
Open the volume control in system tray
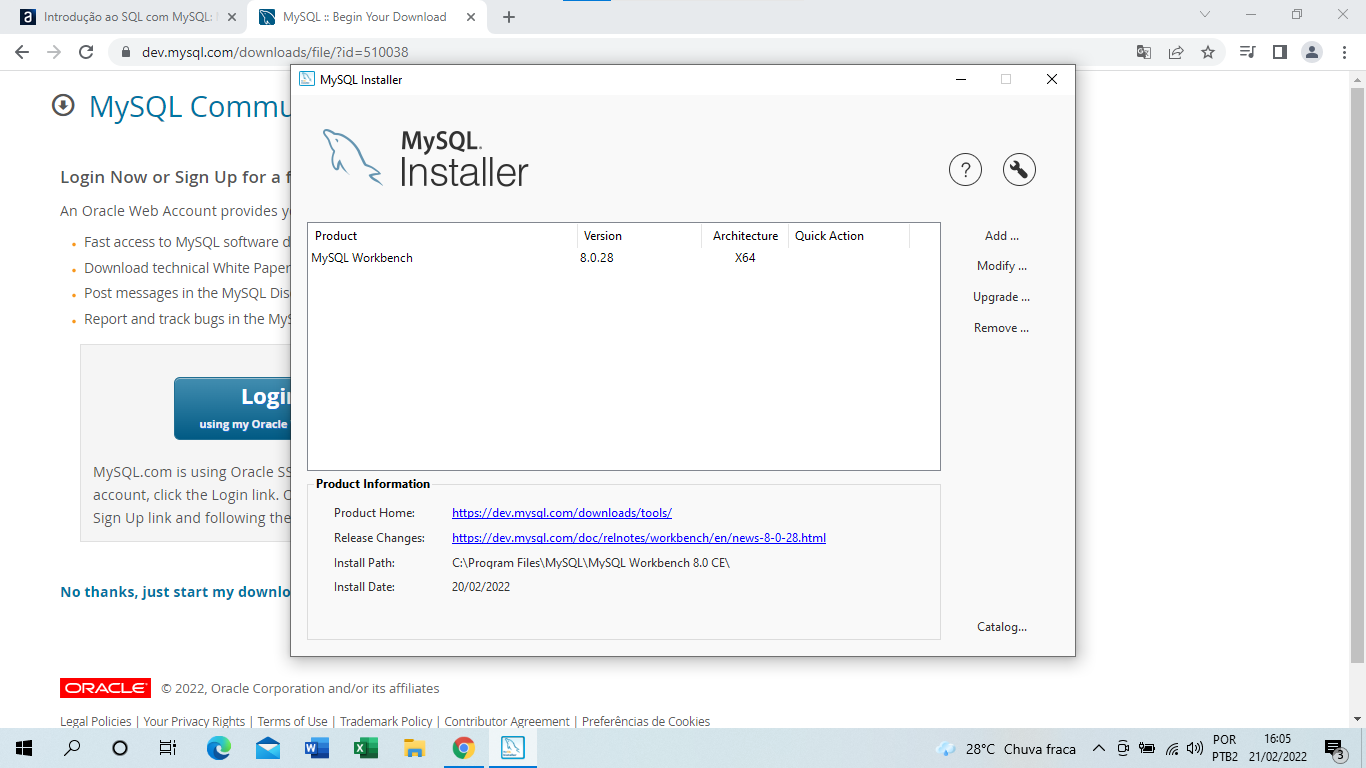click(1195, 749)
